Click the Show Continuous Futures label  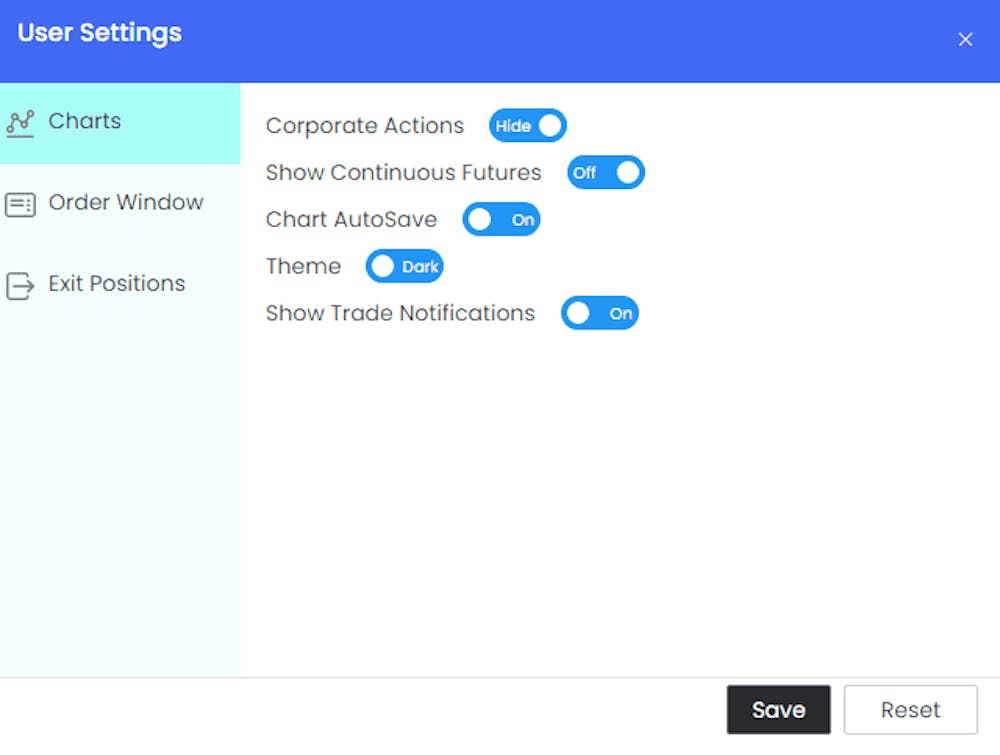403,173
